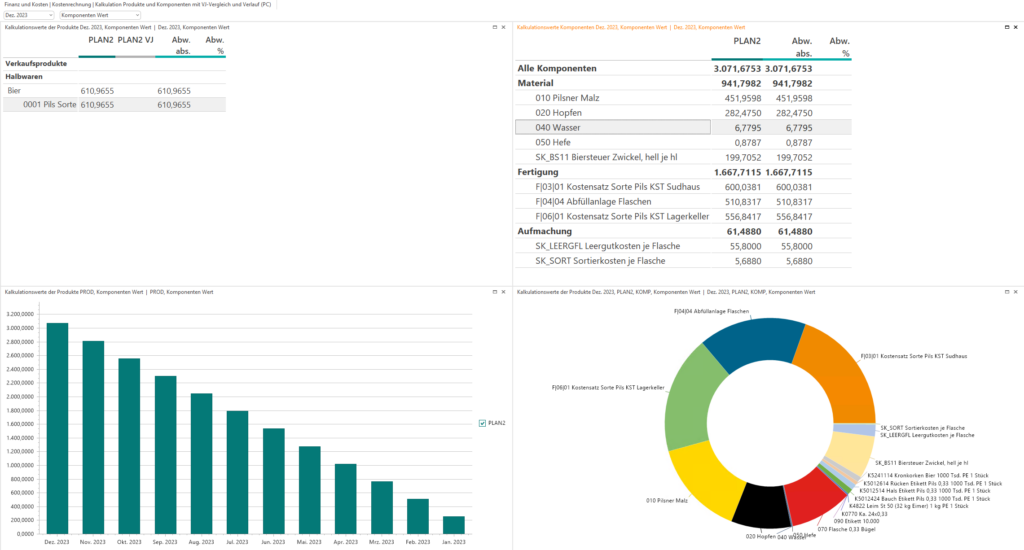The height and width of the screenshot is (550, 1024).
Task: Maximize the product calculation table panel
Action: point(494,27)
